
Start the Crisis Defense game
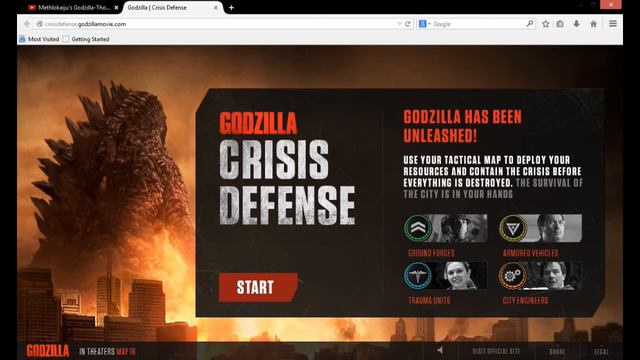[258, 287]
